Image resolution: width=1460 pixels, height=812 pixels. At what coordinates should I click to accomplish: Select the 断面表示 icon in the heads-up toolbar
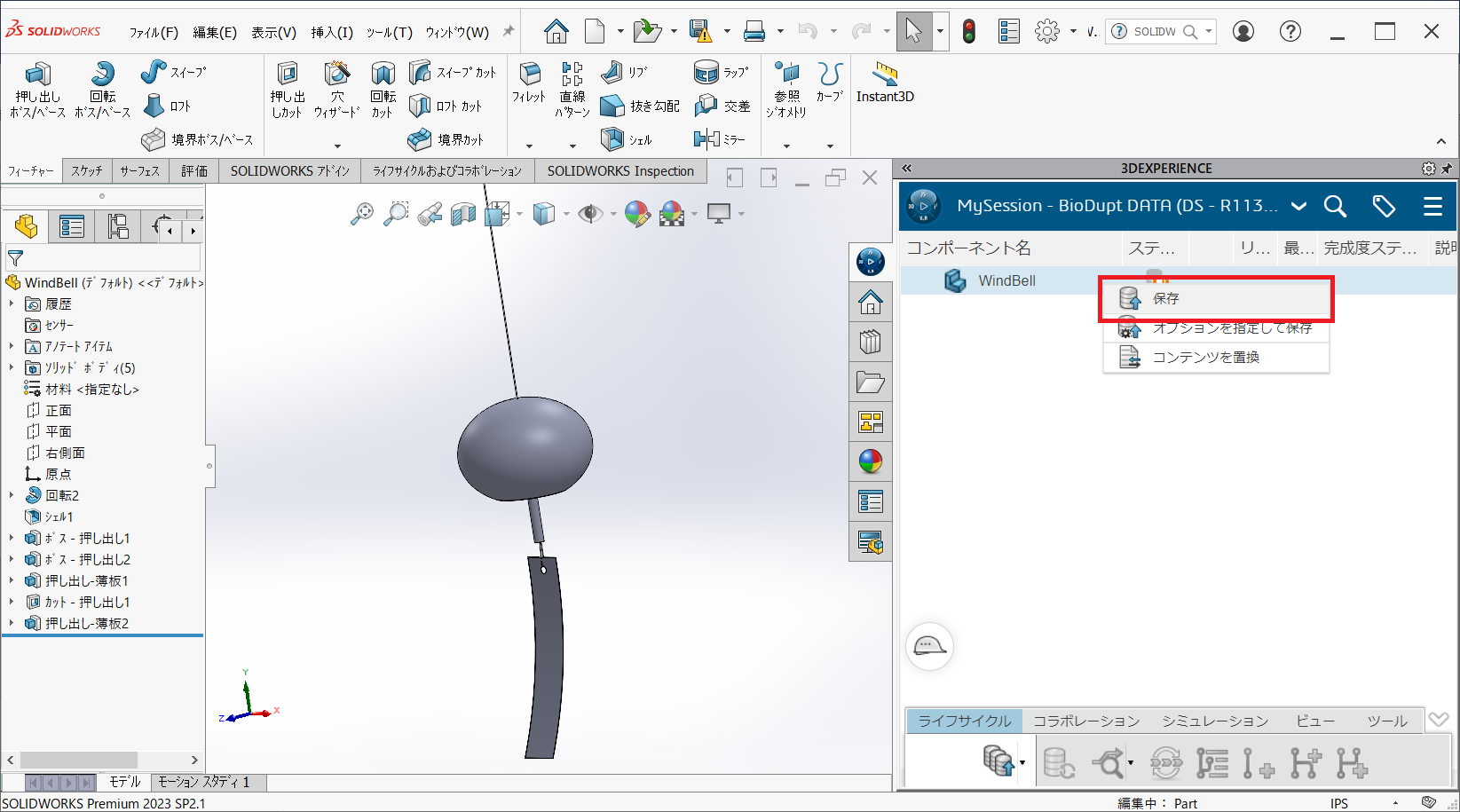click(463, 213)
